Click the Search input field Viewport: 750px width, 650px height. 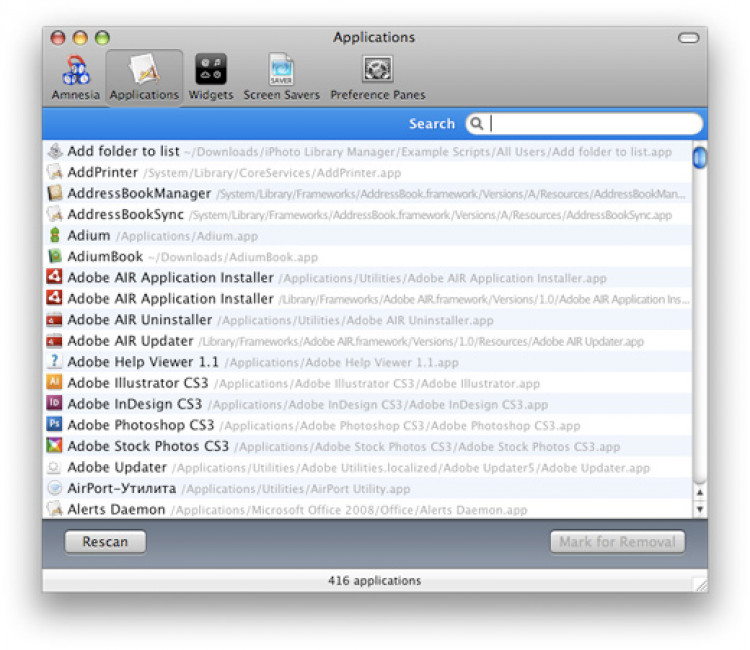click(x=584, y=124)
